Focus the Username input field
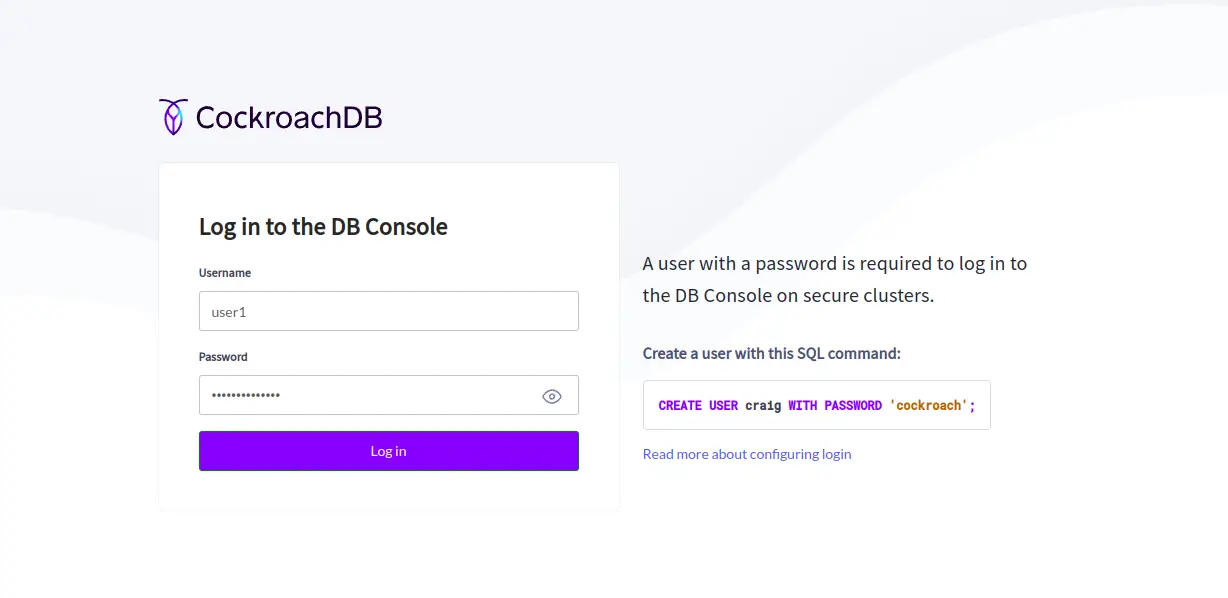This screenshot has height=598, width=1228. (x=389, y=311)
